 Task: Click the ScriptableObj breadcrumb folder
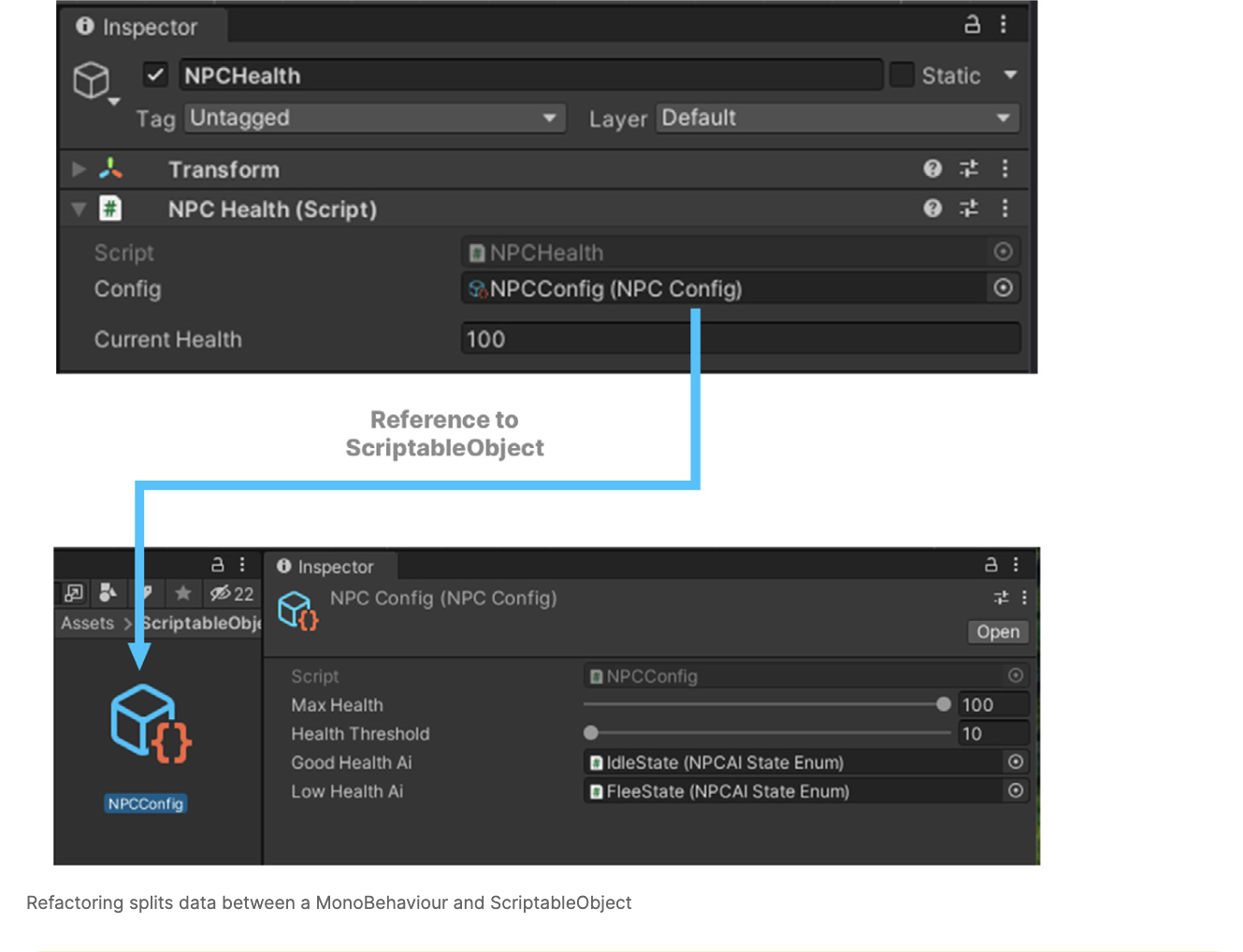tap(201, 623)
